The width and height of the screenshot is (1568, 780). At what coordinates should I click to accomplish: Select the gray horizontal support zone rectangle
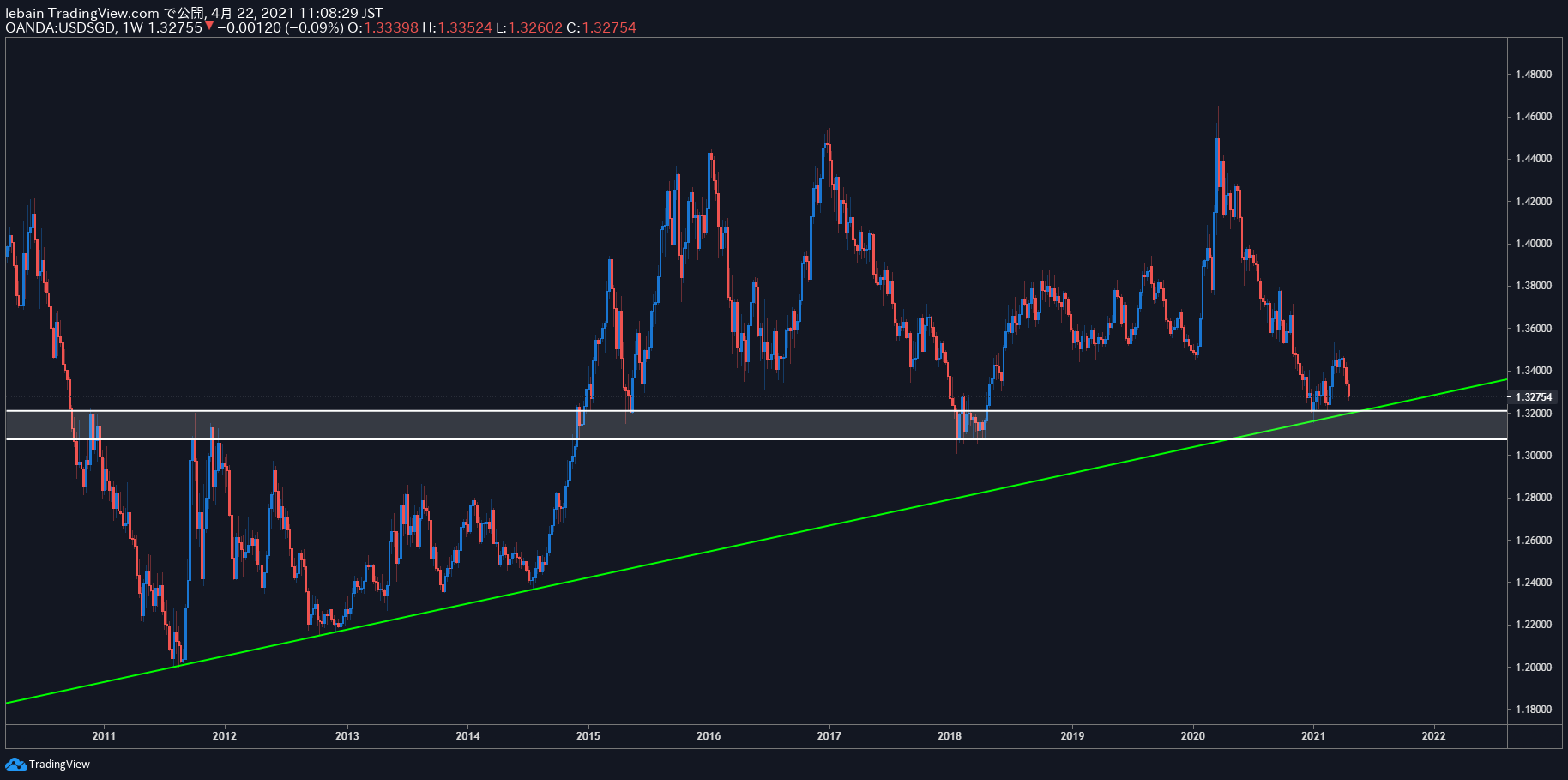pos(757,425)
